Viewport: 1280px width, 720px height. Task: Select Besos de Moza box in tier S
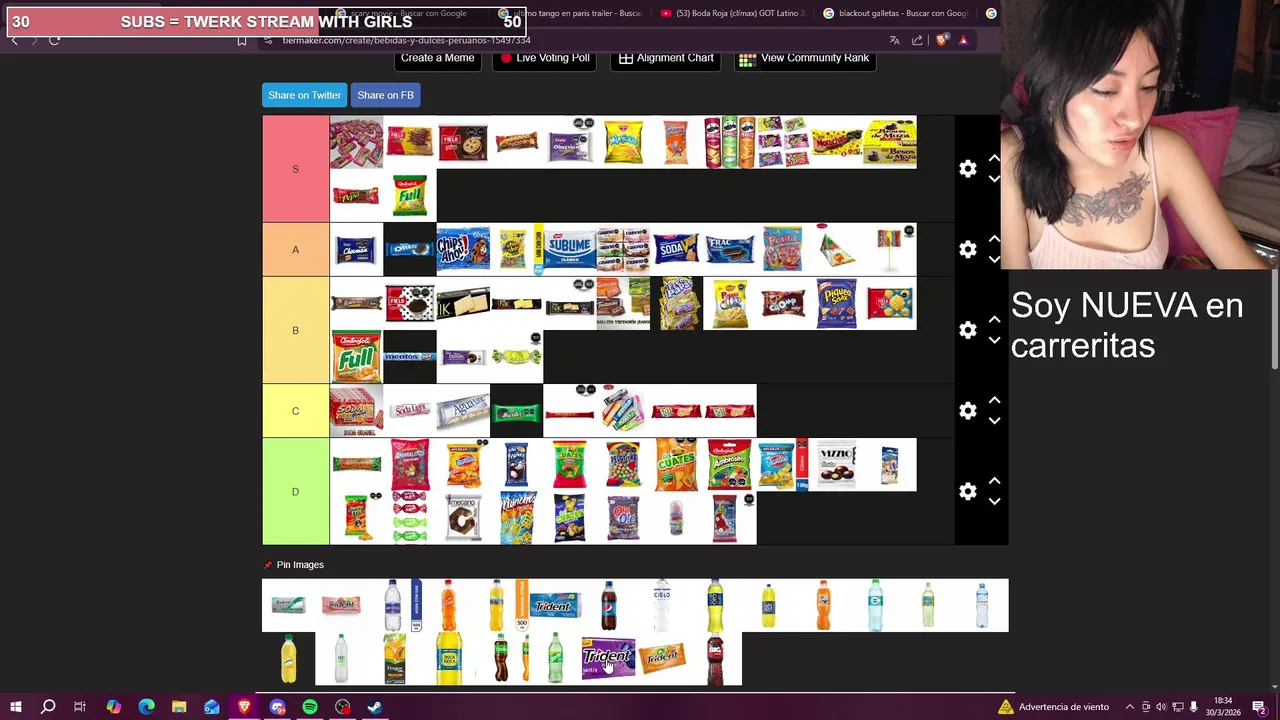point(890,142)
